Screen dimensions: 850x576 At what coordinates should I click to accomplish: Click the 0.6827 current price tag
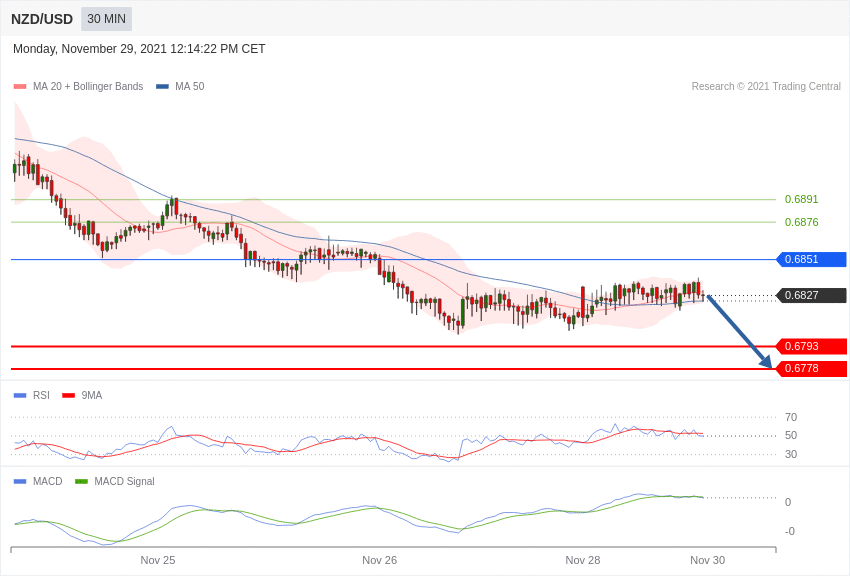click(x=812, y=295)
